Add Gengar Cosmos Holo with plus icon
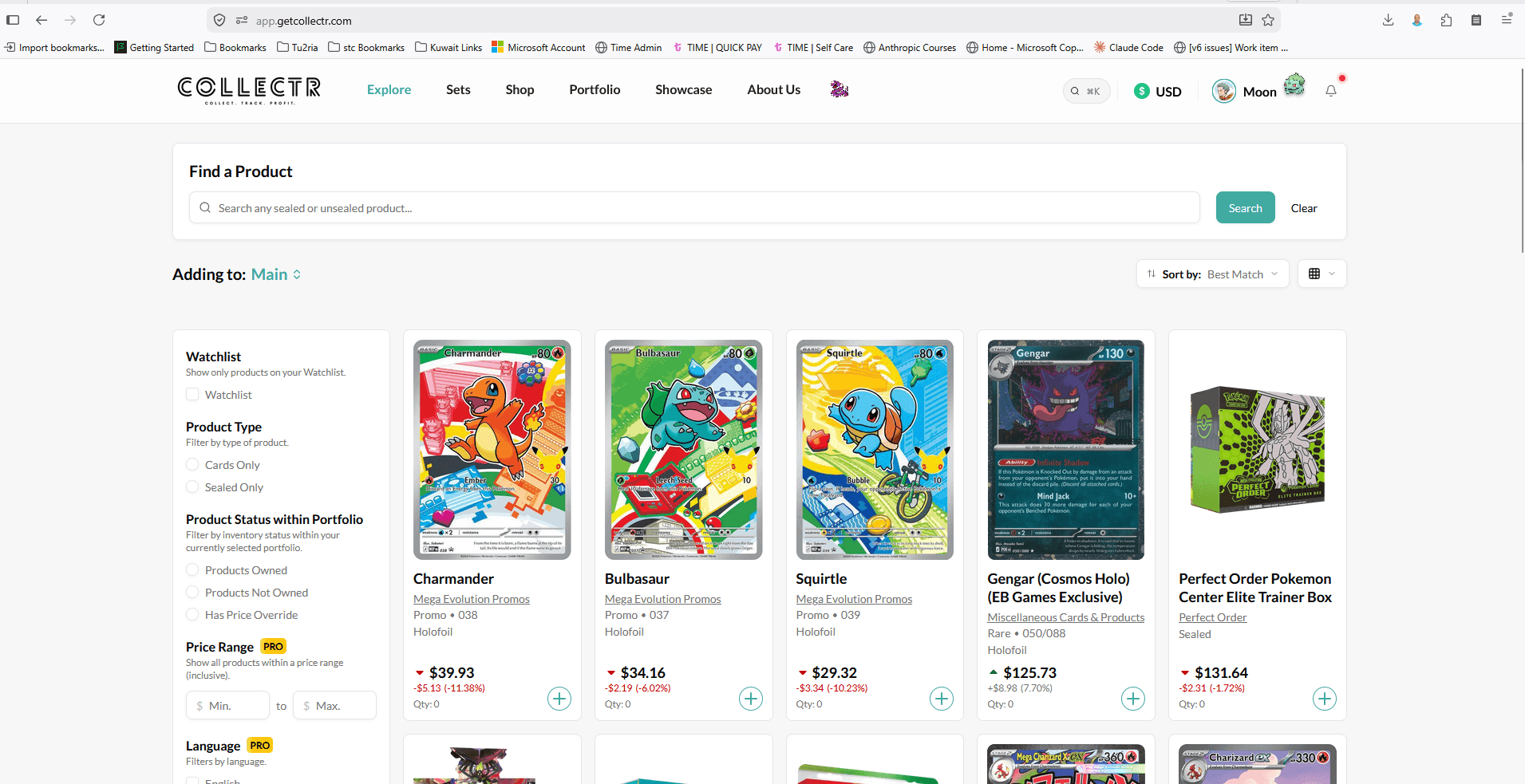Screen dimensions: 1525x784 (1133, 699)
